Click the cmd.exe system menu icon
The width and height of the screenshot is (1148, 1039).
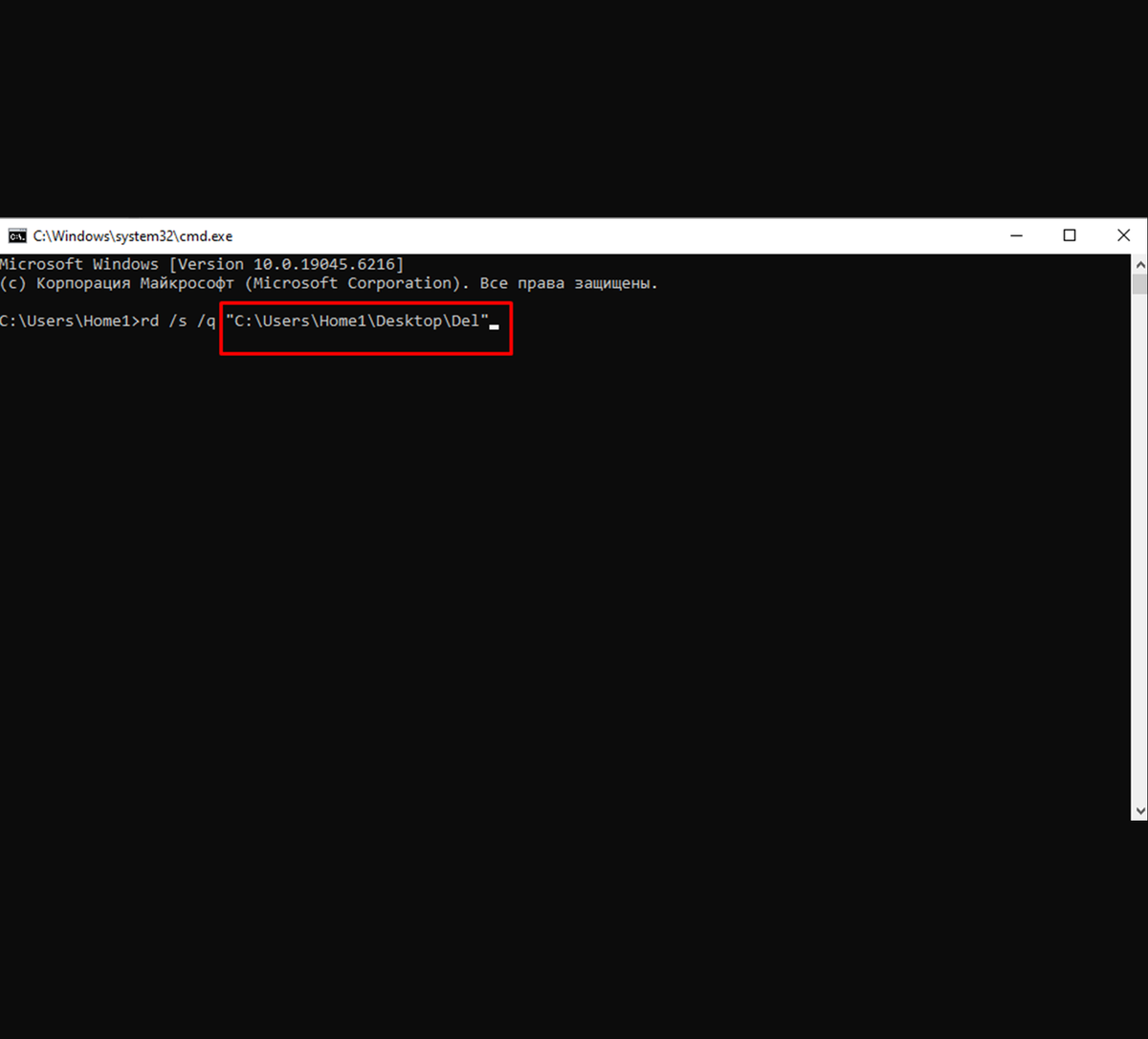pyautogui.click(x=17, y=236)
